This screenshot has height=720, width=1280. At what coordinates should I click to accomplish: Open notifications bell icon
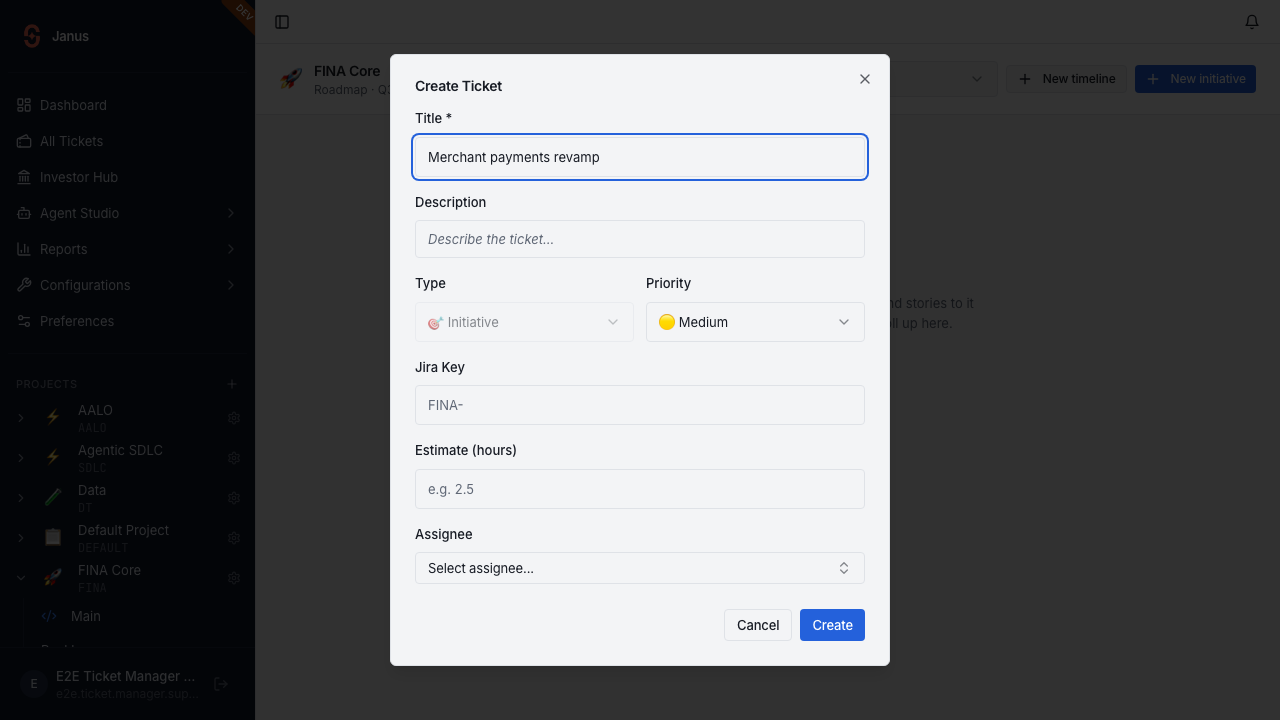click(x=1252, y=22)
